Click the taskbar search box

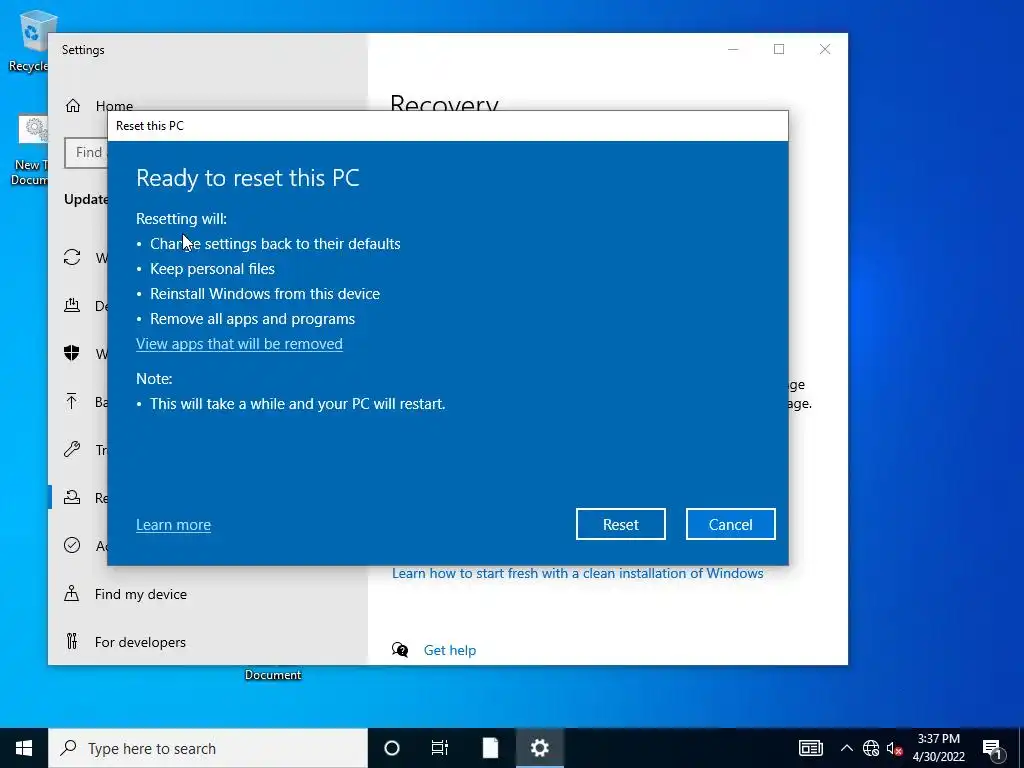pyautogui.click(x=208, y=748)
